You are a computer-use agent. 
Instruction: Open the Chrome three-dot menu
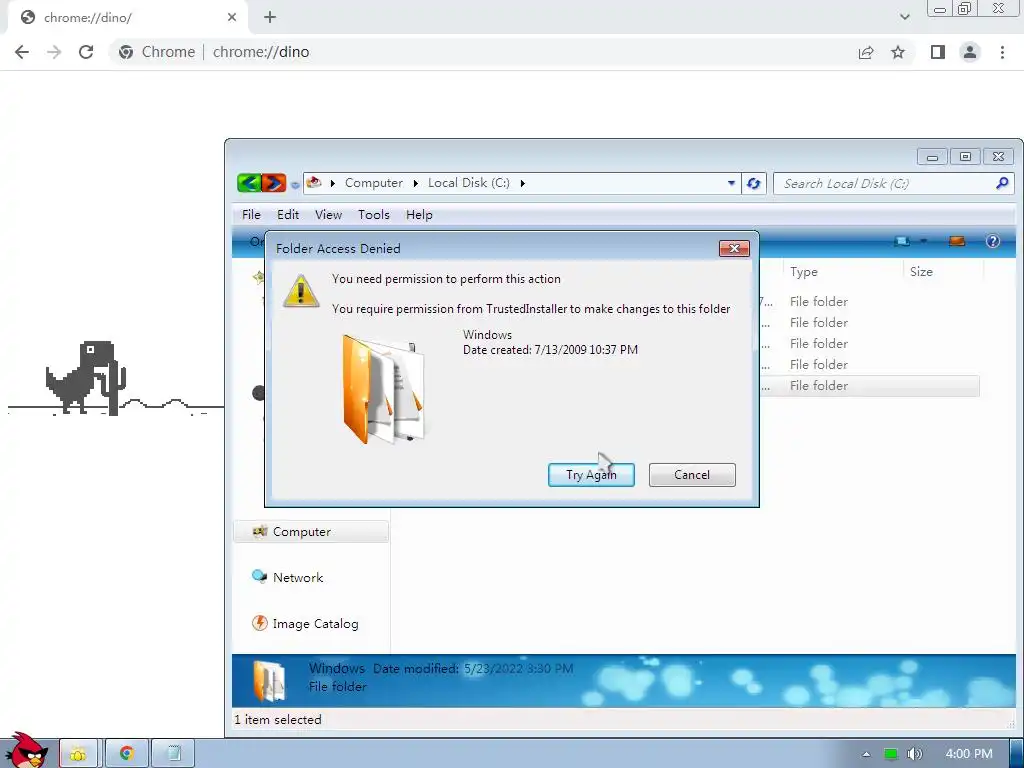click(x=1002, y=52)
